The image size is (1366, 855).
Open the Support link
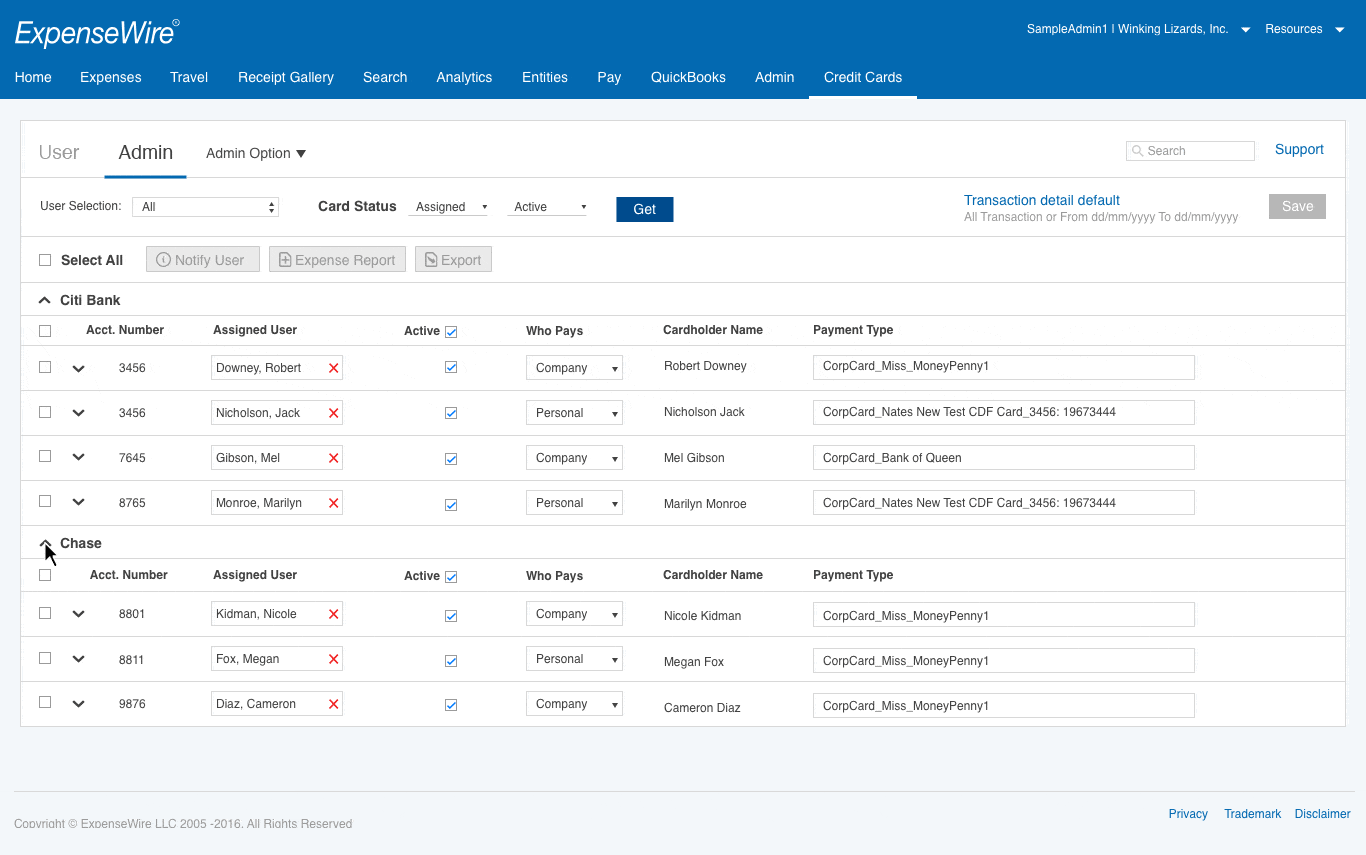tap(1299, 149)
